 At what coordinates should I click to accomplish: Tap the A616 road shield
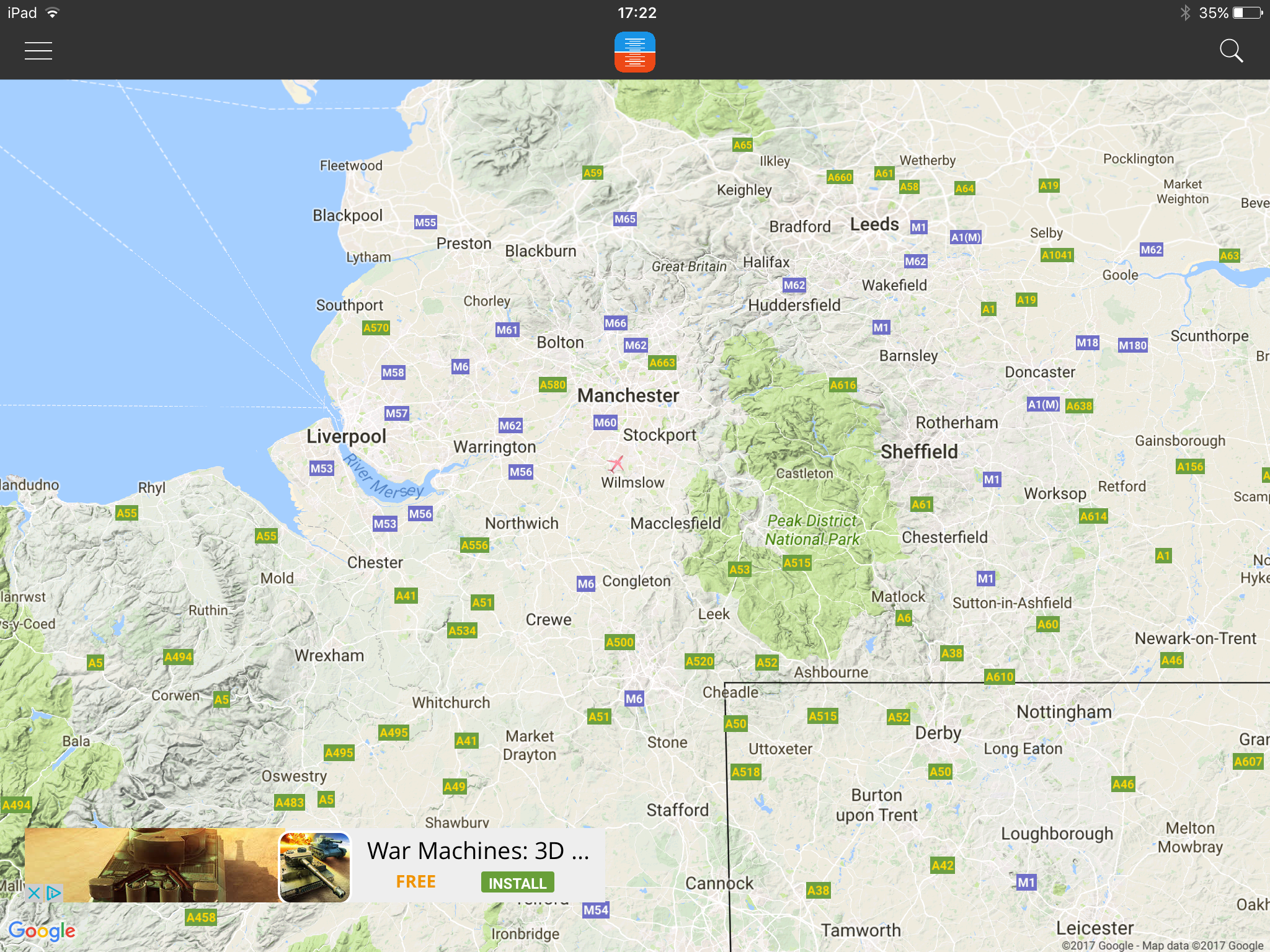click(x=843, y=385)
